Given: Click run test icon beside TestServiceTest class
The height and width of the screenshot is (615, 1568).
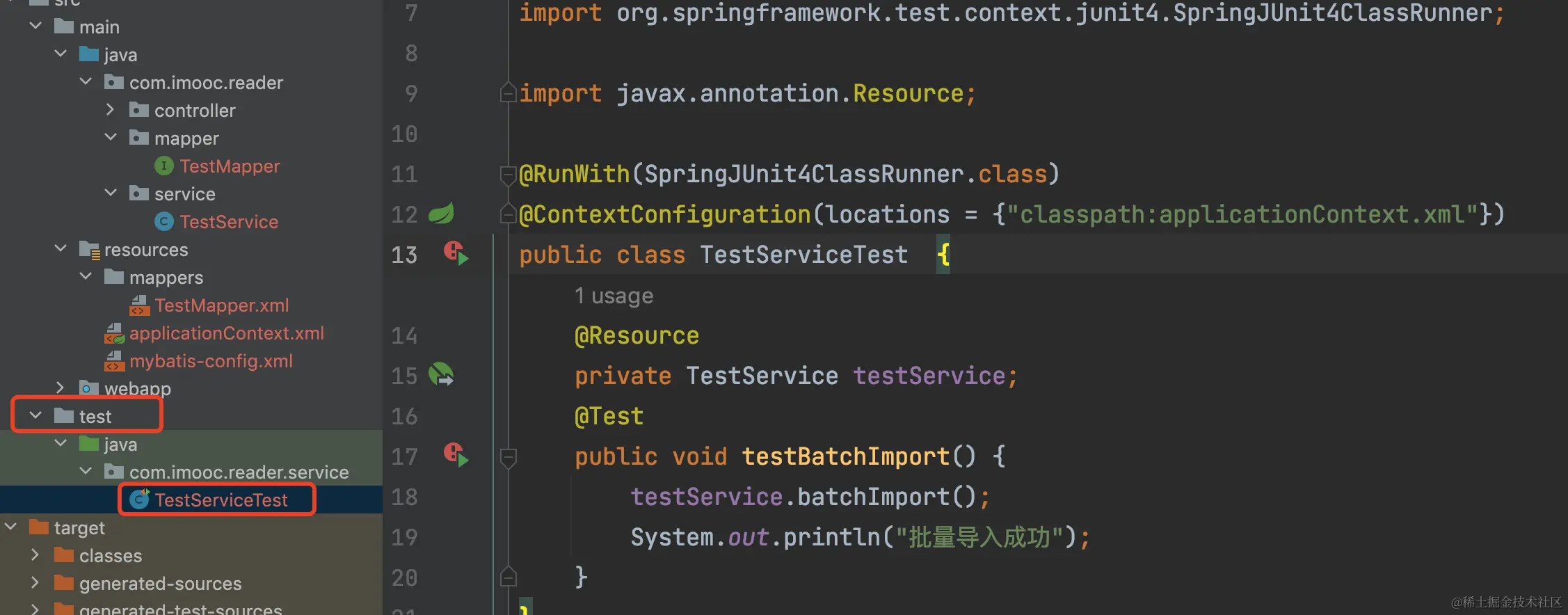Looking at the screenshot, I should click(456, 254).
